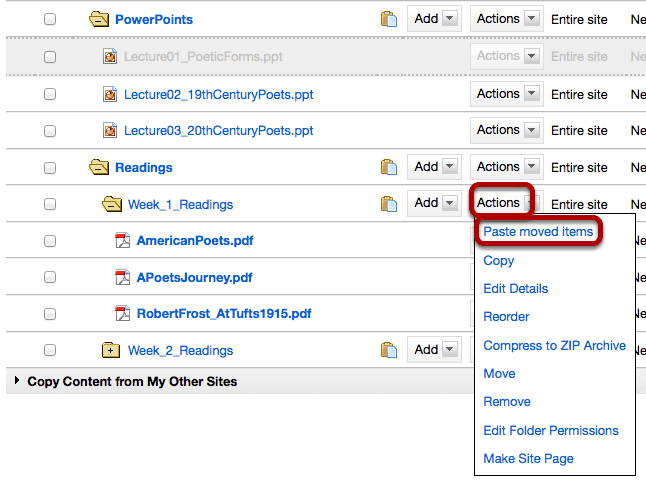Open Lecture01_PoeticForms.ppt link

(x=203, y=56)
